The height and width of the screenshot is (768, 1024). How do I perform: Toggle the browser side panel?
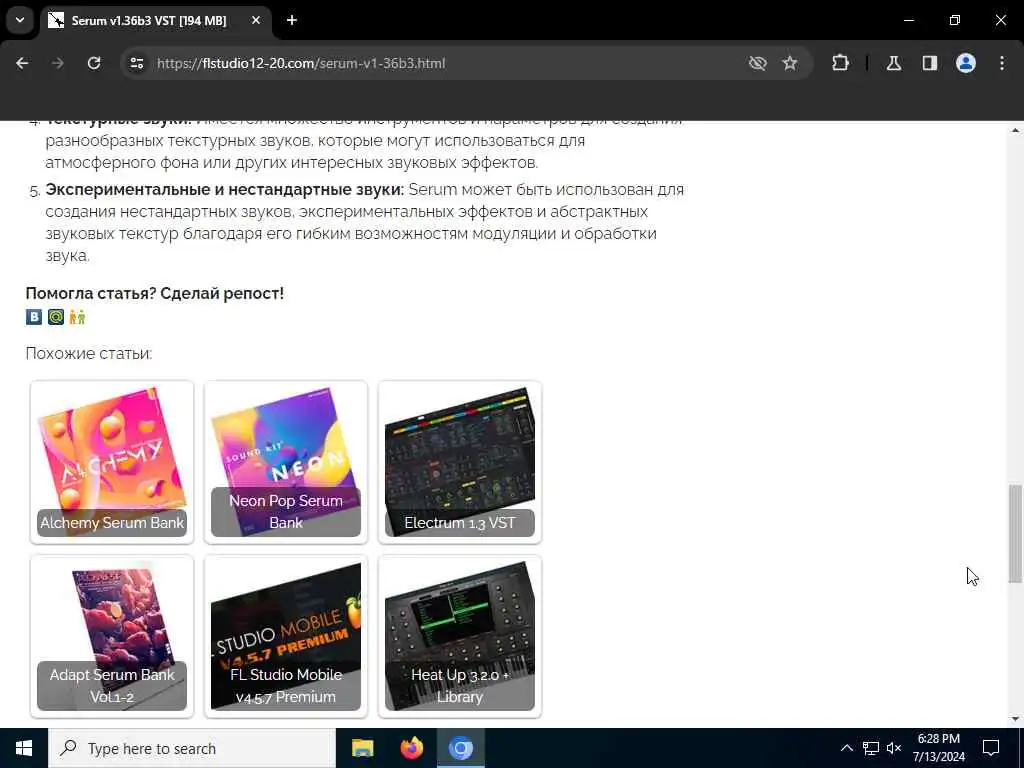930,63
